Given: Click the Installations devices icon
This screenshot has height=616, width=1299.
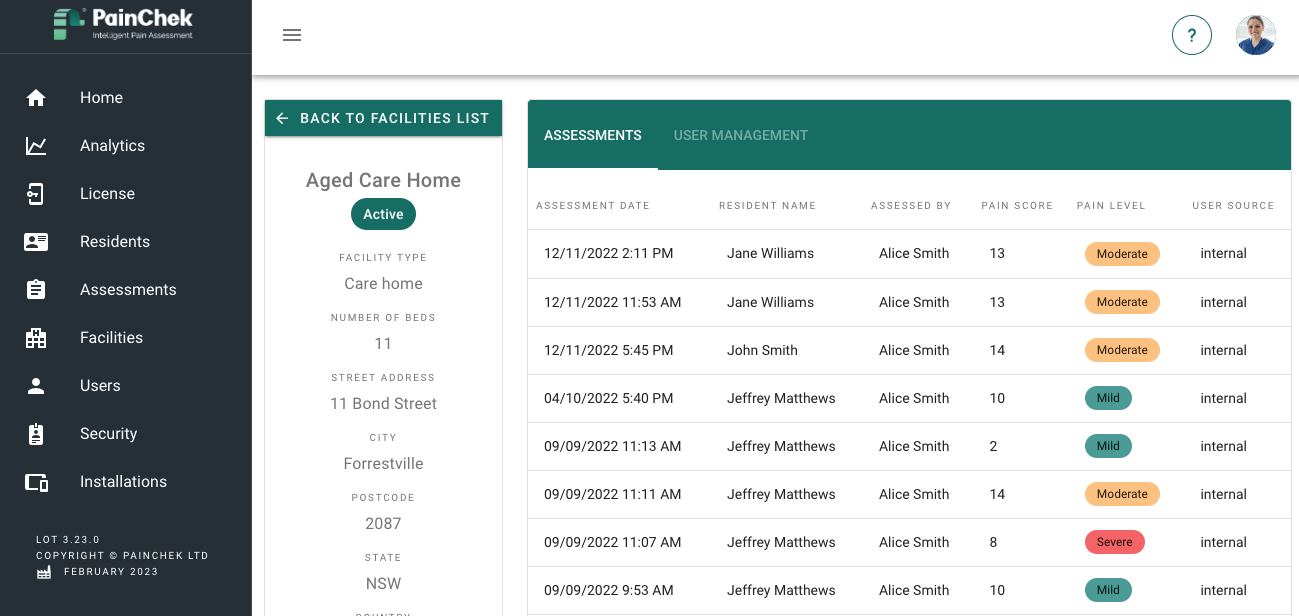Looking at the screenshot, I should pyautogui.click(x=36, y=482).
